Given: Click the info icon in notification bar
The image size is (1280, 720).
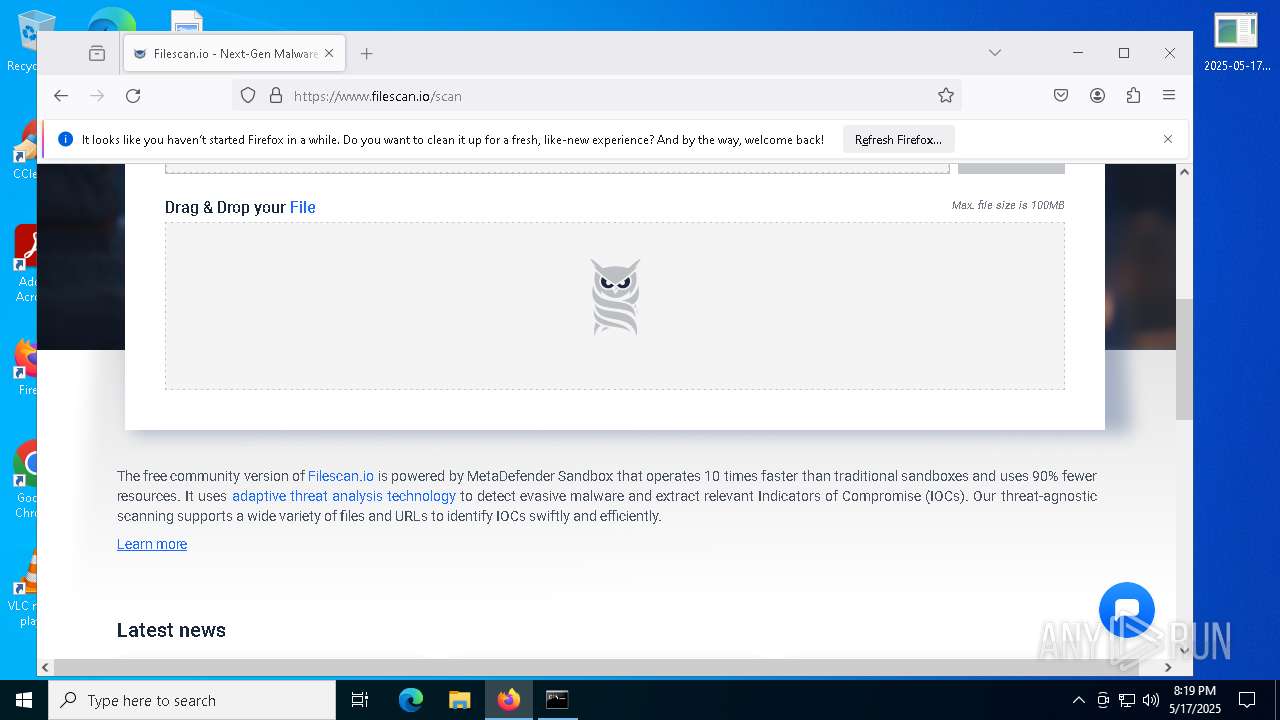Looking at the screenshot, I should pyautogui.click(x=65, y=140).
